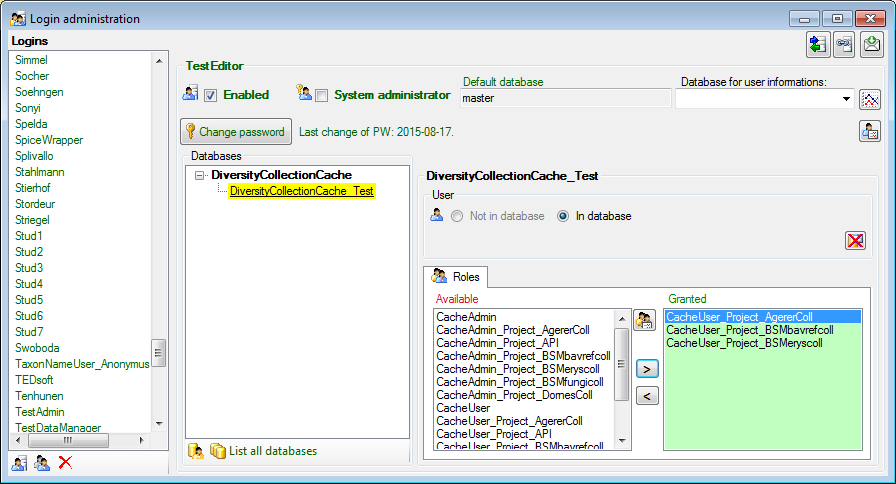Screen dimensions: 896x484
Task: Check the System administrator checkbox
Action: (x=322, y=95)
